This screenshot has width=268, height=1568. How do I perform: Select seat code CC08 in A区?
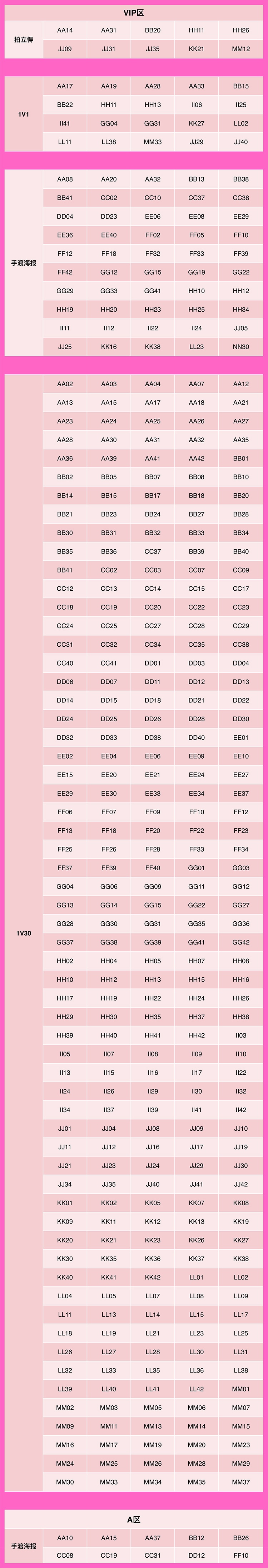65,1555
